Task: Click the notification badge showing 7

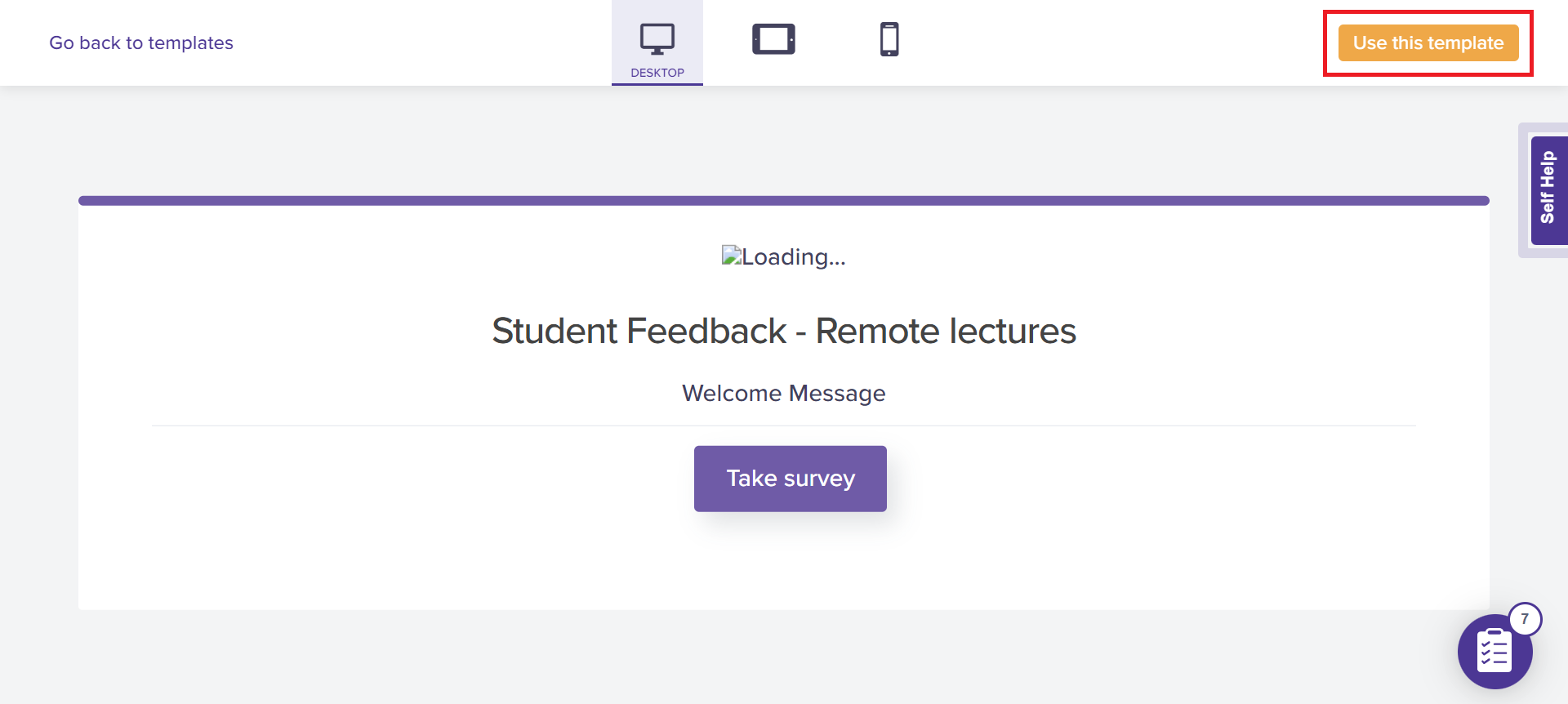Action: (1525, 619)
